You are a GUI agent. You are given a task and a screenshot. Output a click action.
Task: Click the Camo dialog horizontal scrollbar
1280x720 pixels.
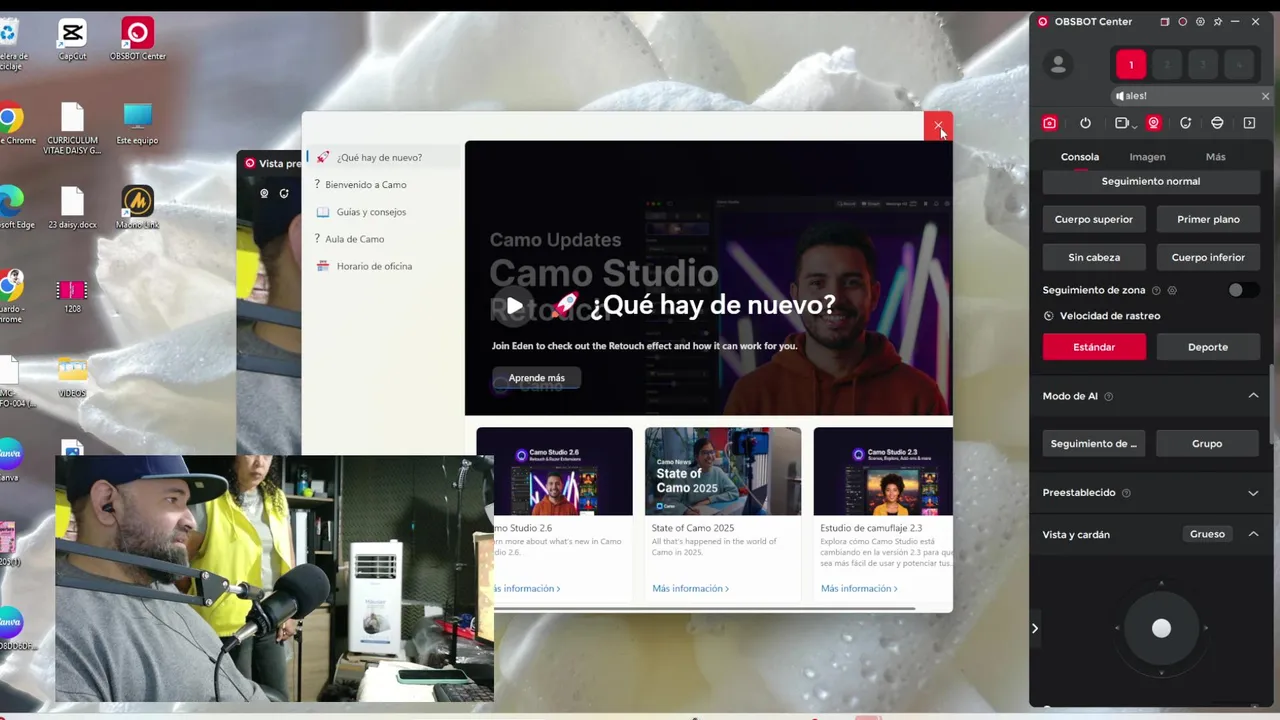click(705, 607)
